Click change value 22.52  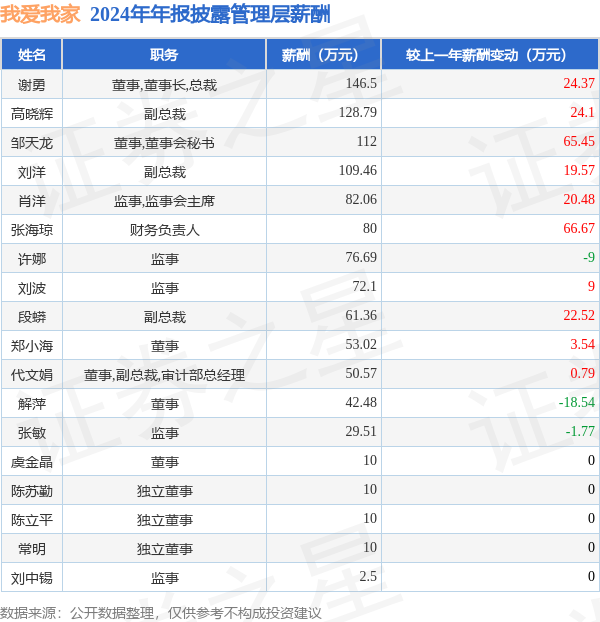click(x=579, y=315)
